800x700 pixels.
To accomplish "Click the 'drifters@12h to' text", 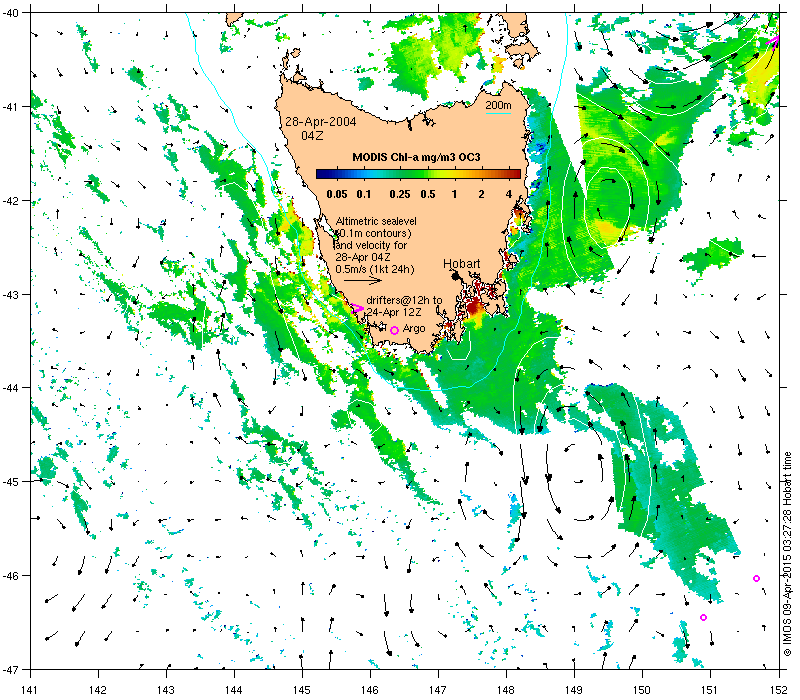I will click(x=404, y=300).
